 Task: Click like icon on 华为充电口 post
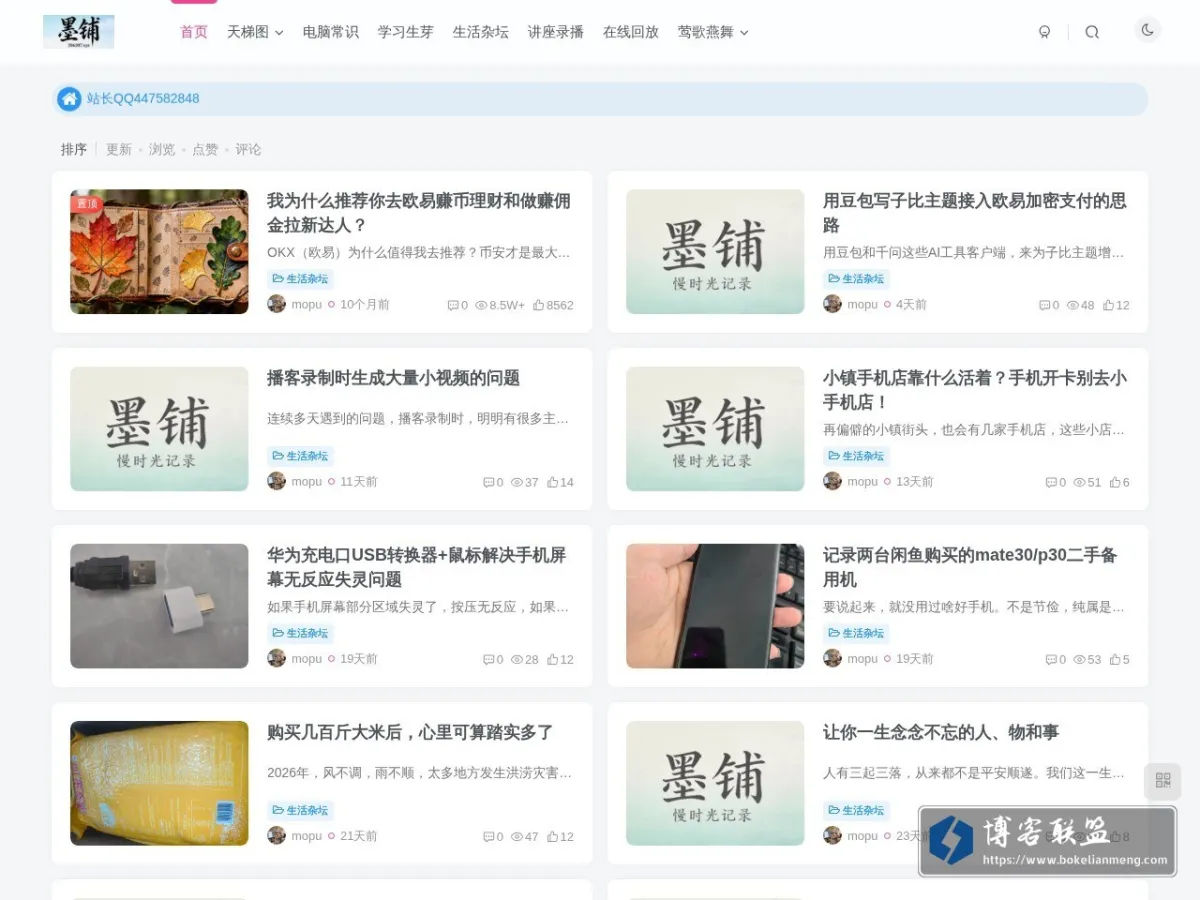click(552, 659)
